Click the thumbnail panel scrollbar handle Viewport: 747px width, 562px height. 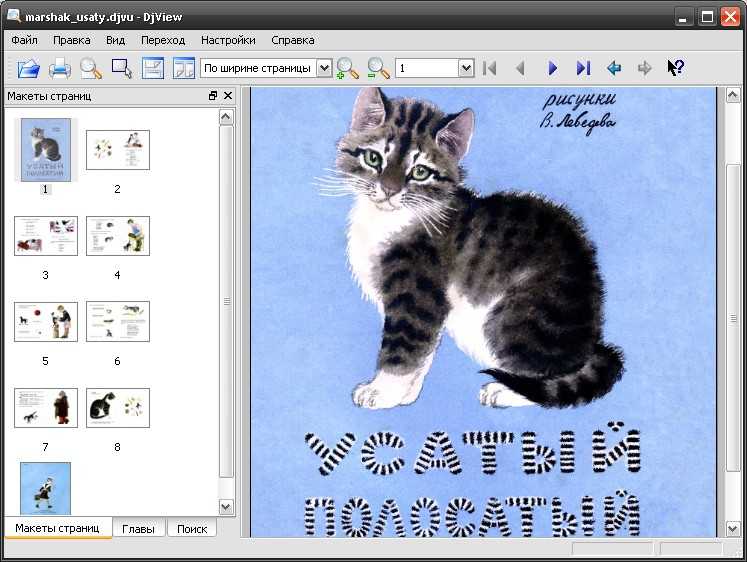[x=226, y=301]
